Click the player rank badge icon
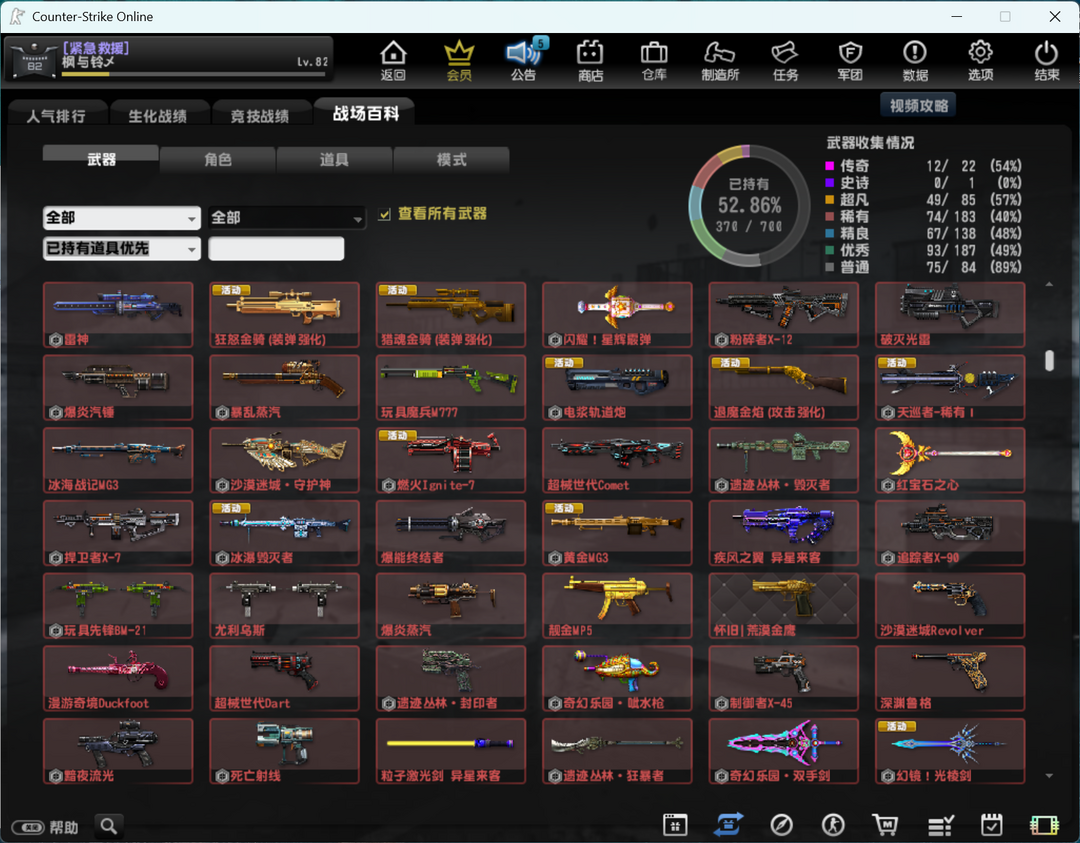Viewport: 1080px width, 843px height. pos(34,61)
